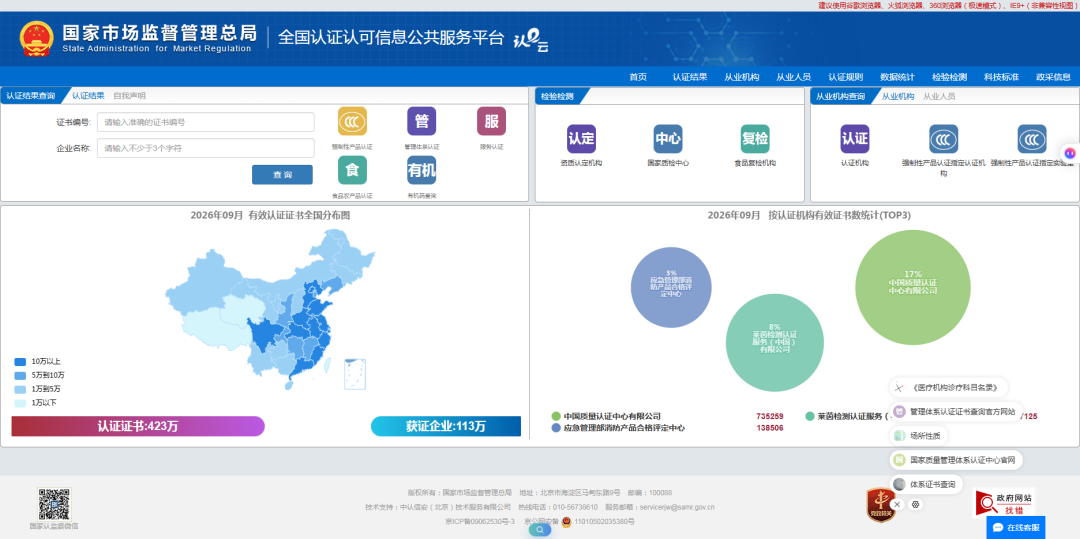Select the 管理体系认证 purple icon
1080x539 pixels.
click(422, 121)
